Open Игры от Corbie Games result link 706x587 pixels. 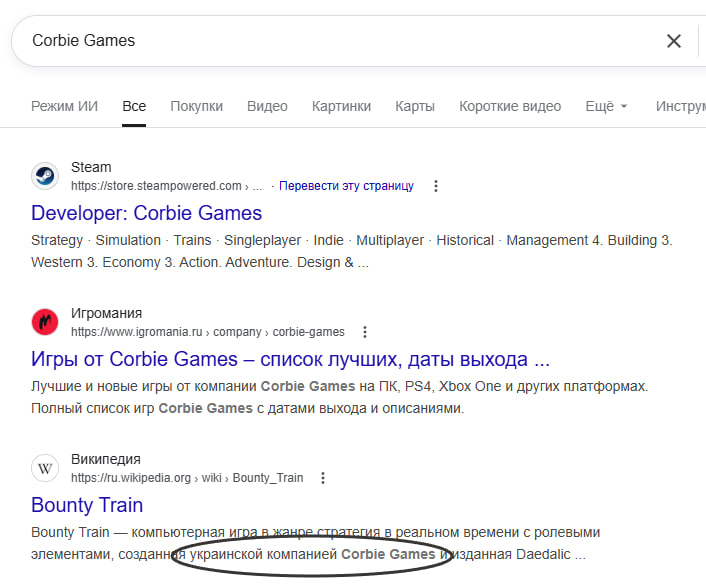290,359
